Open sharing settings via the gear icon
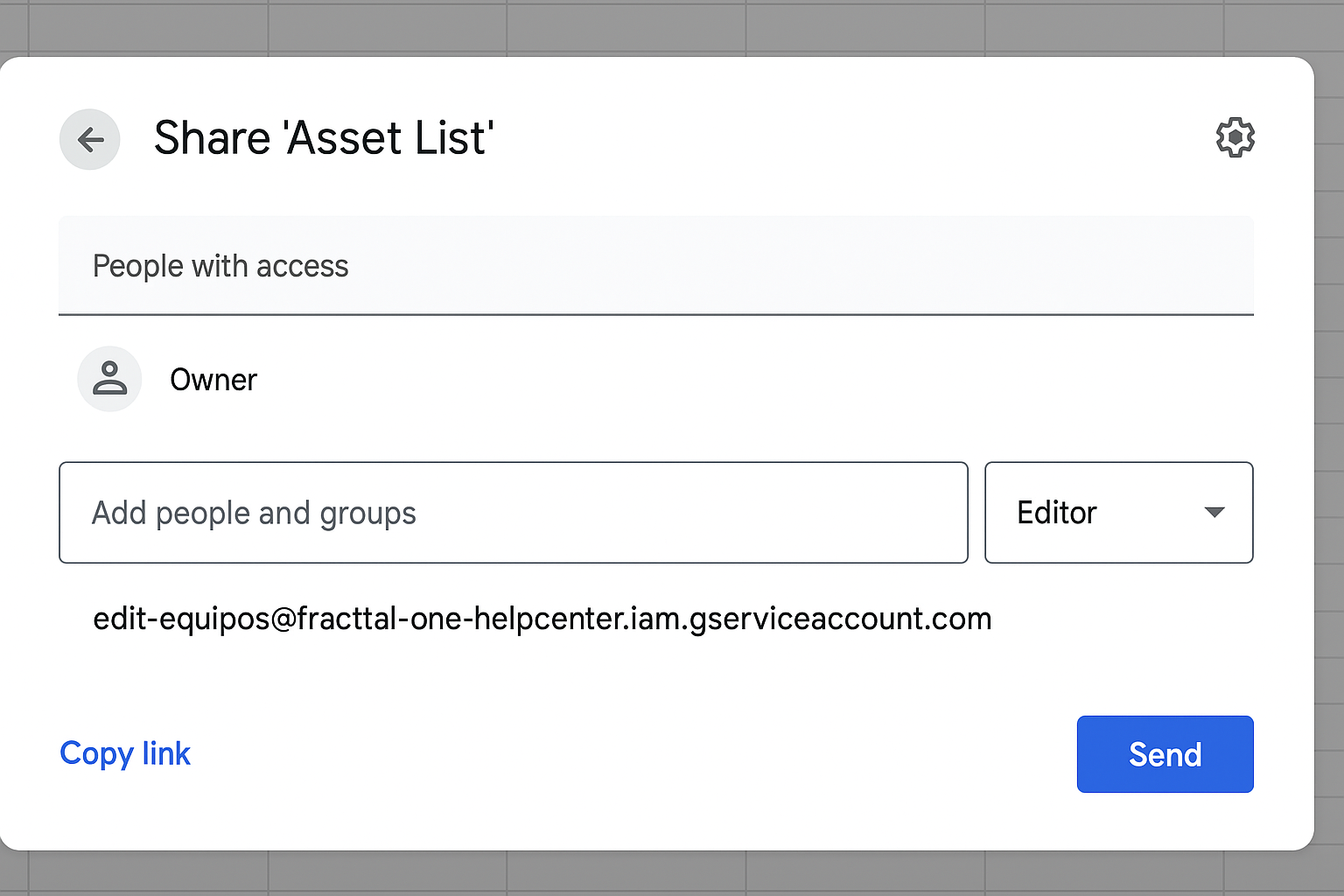 (x=1235, y=137)
